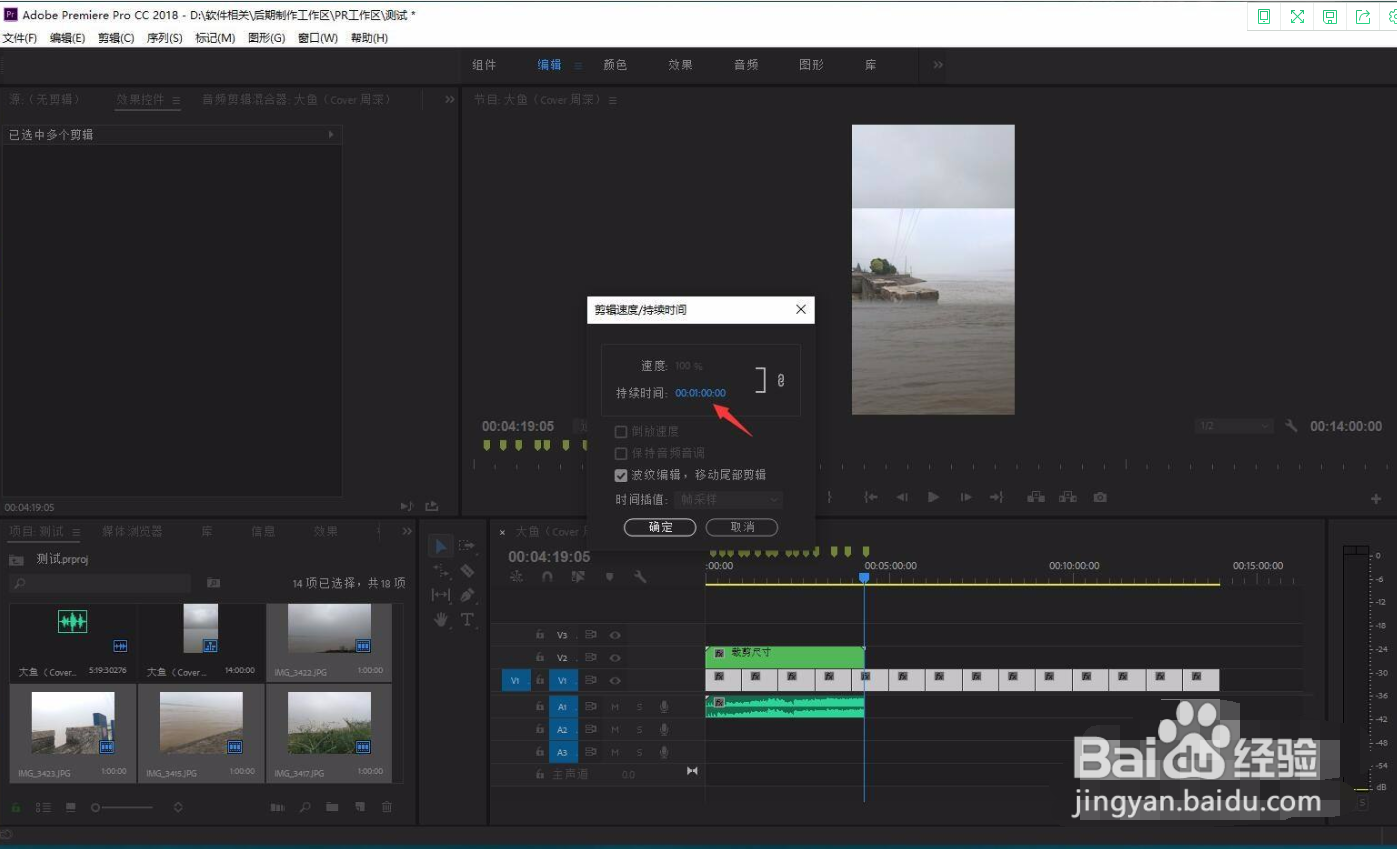Select the Slip tool
This screenshot has height=849, width=1397.
click(x=441, y=595)
